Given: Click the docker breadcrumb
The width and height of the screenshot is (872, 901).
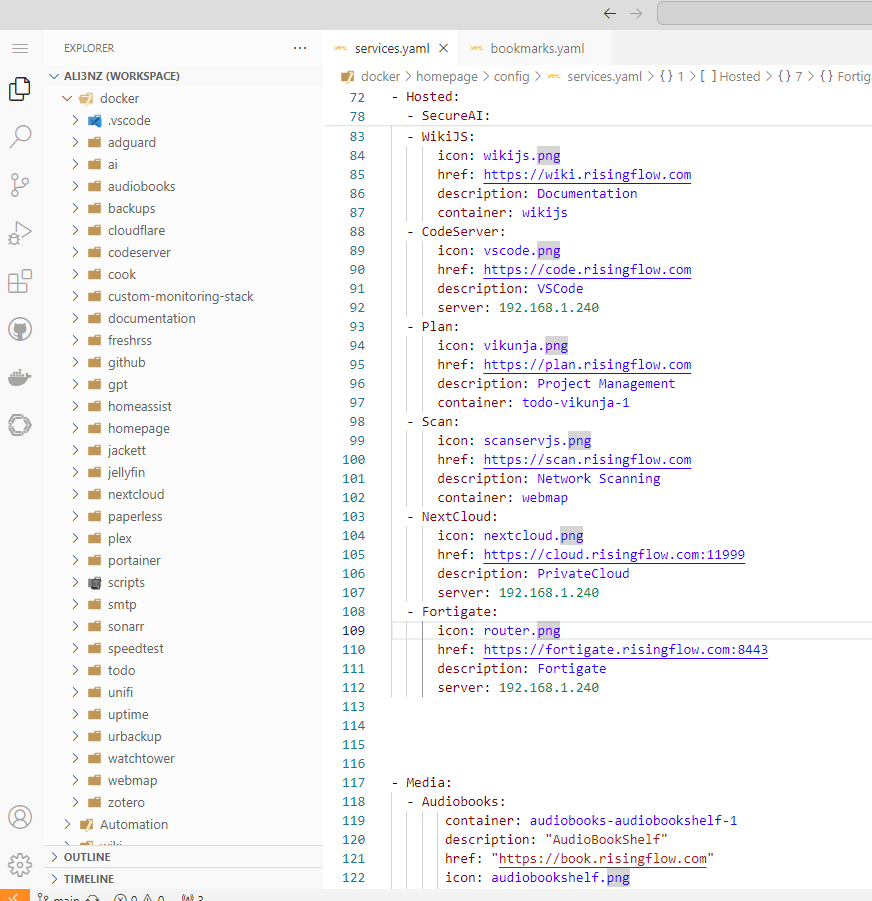Looking at the screenshot, I should point(380,76).
